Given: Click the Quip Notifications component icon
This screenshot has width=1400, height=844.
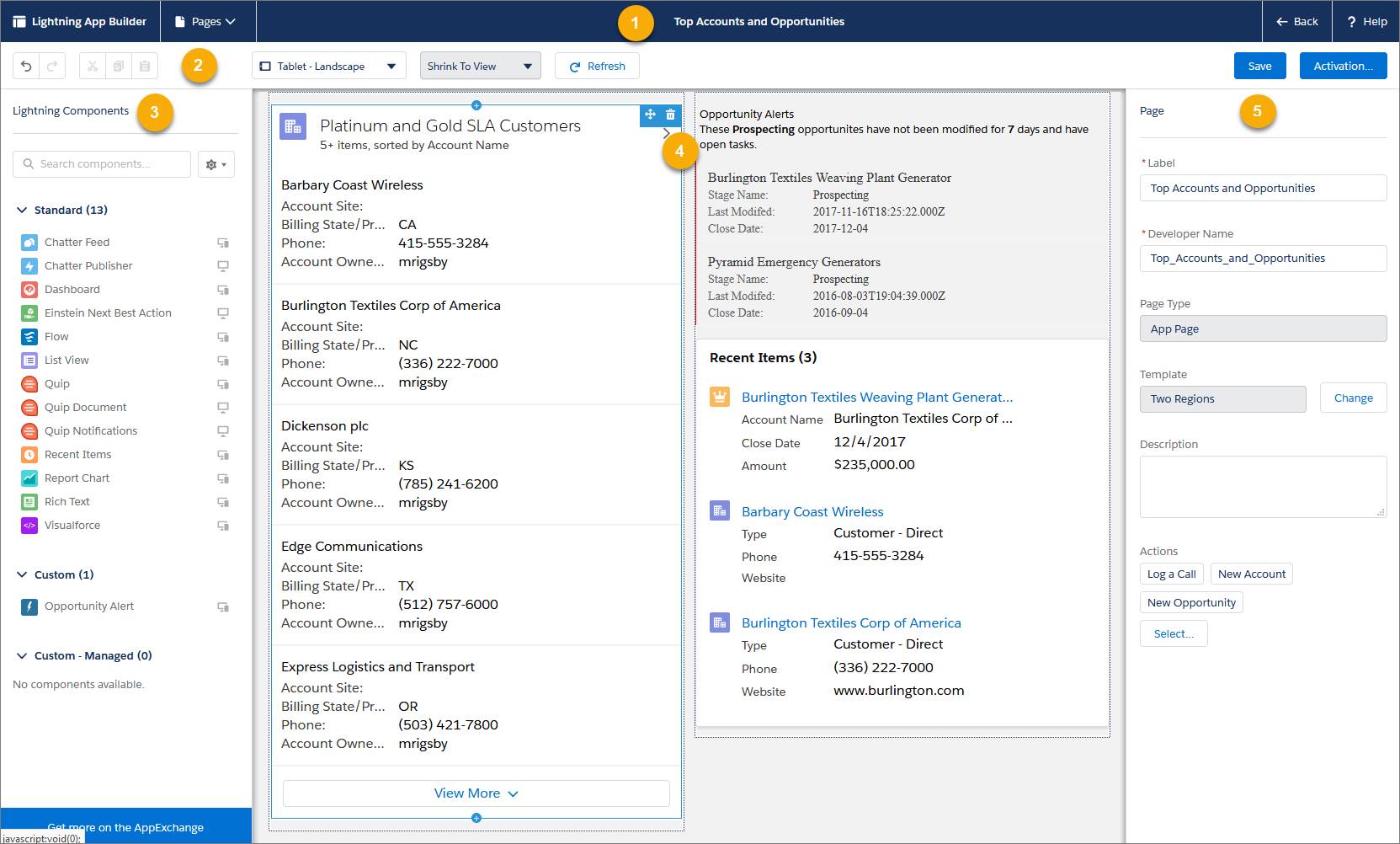Looking at the screenshot, I should [29, 431].
